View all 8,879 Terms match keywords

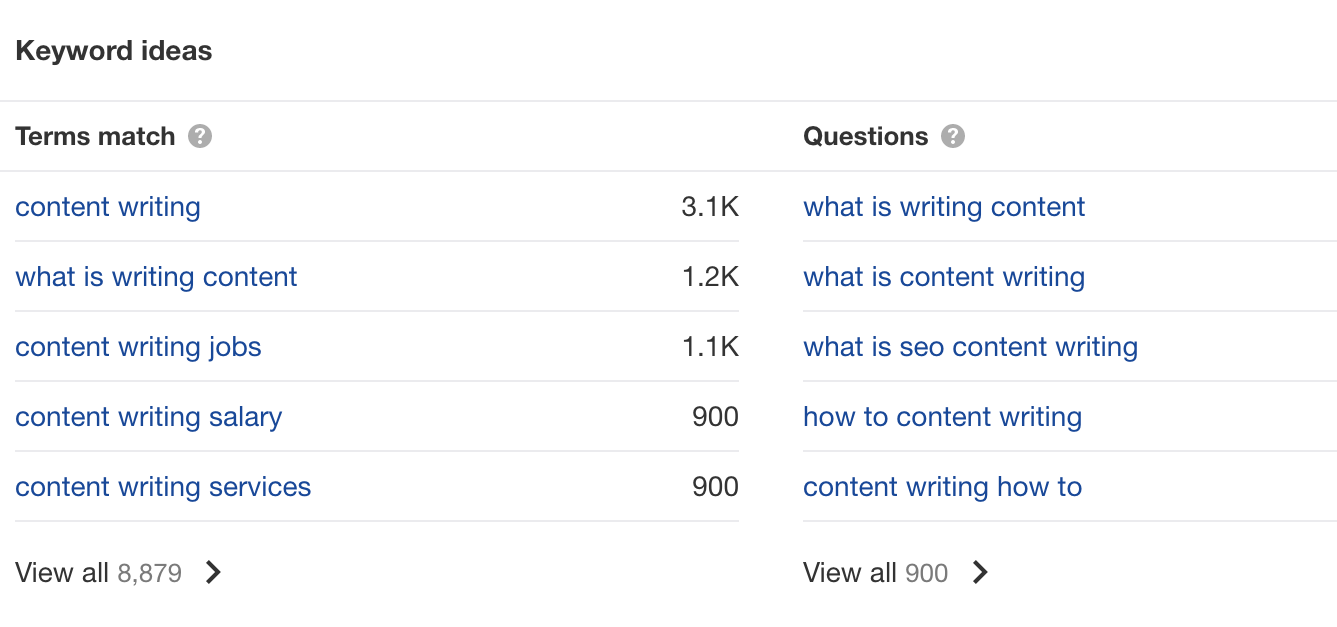coord(98,573)
